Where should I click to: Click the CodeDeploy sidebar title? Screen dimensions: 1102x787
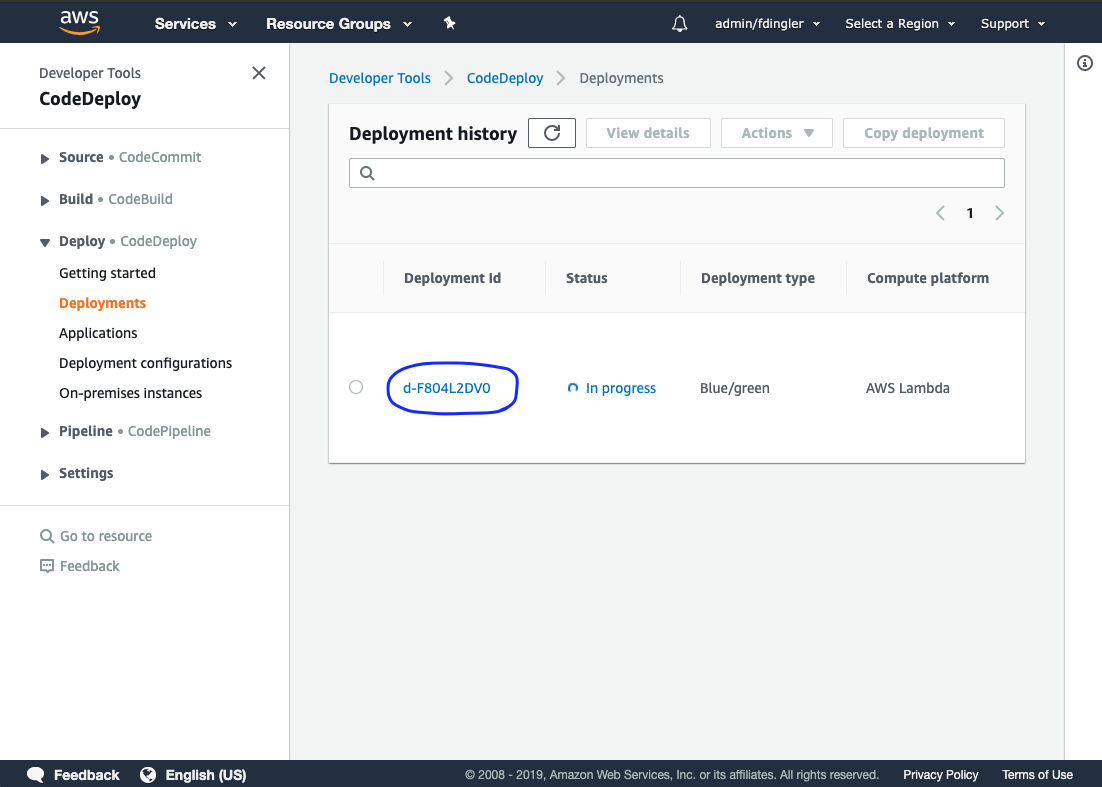pos(90,99)
